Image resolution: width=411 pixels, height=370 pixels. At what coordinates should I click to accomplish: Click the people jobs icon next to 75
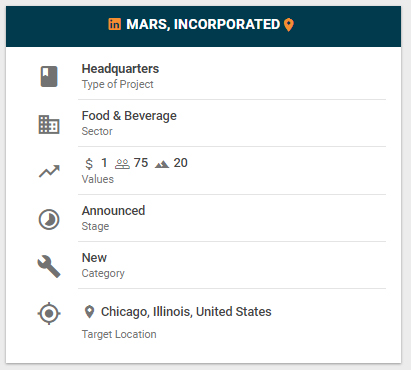(122, 164)
